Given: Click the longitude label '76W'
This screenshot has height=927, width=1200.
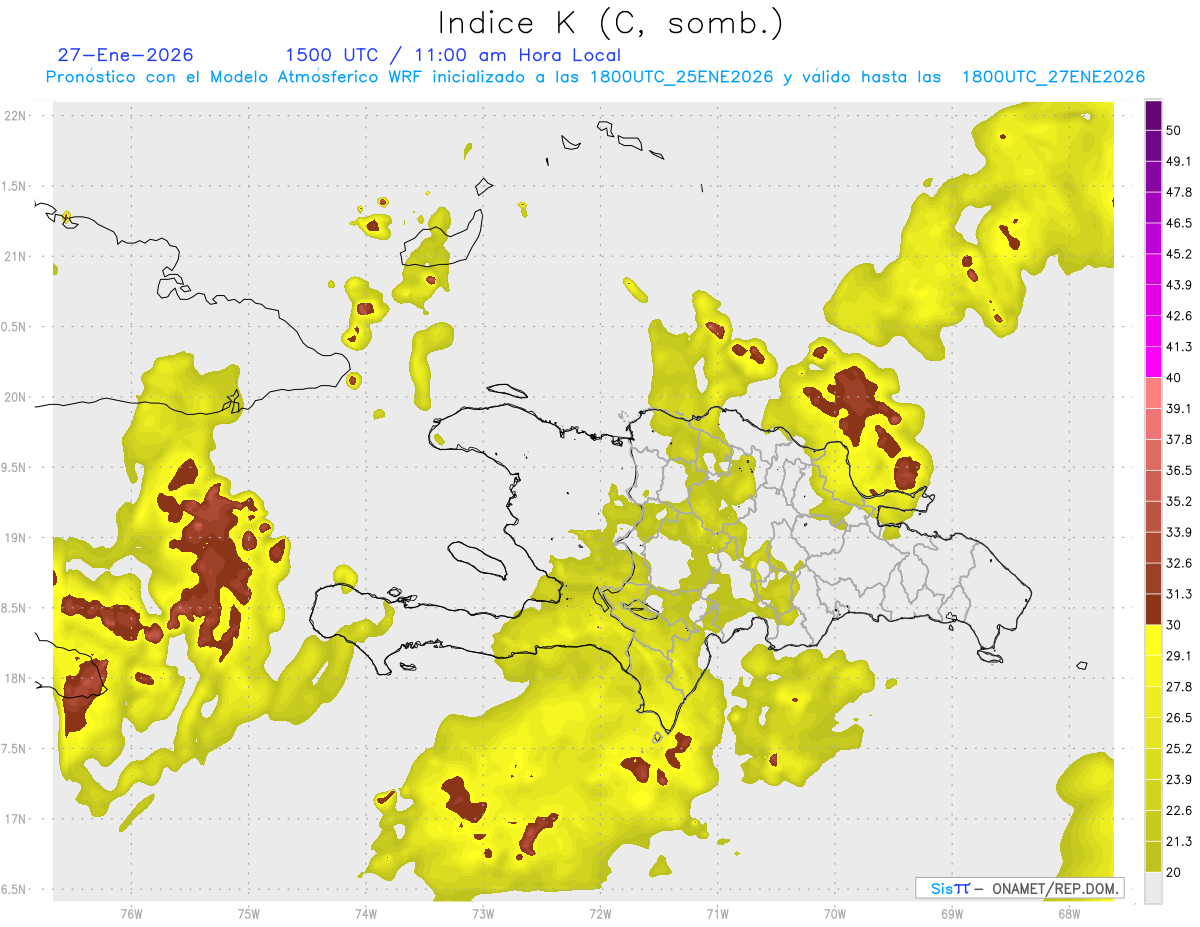Looking at the screenshot, I should (x=131, y=913).
